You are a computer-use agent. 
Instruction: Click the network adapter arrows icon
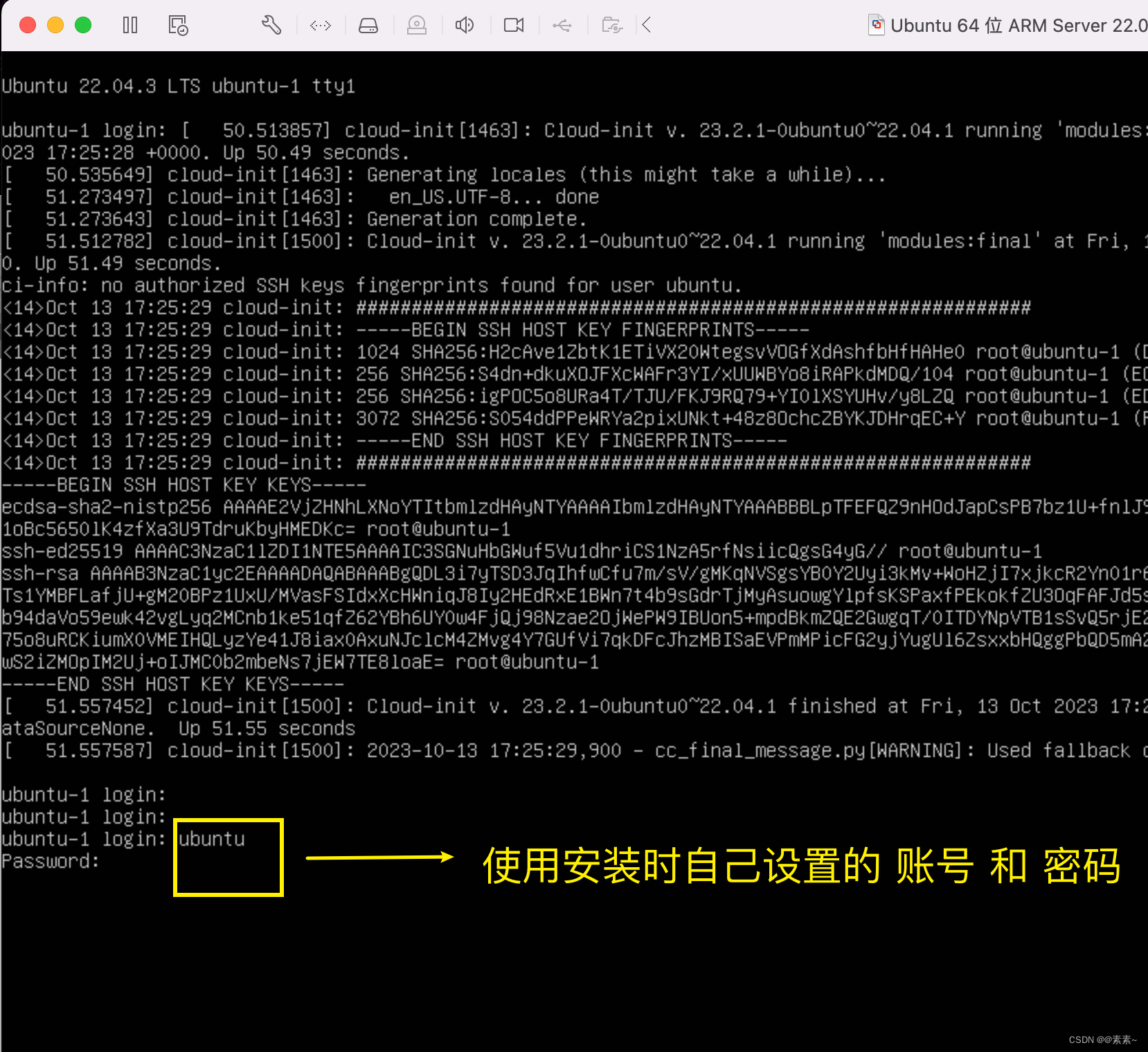coord(321,26)
